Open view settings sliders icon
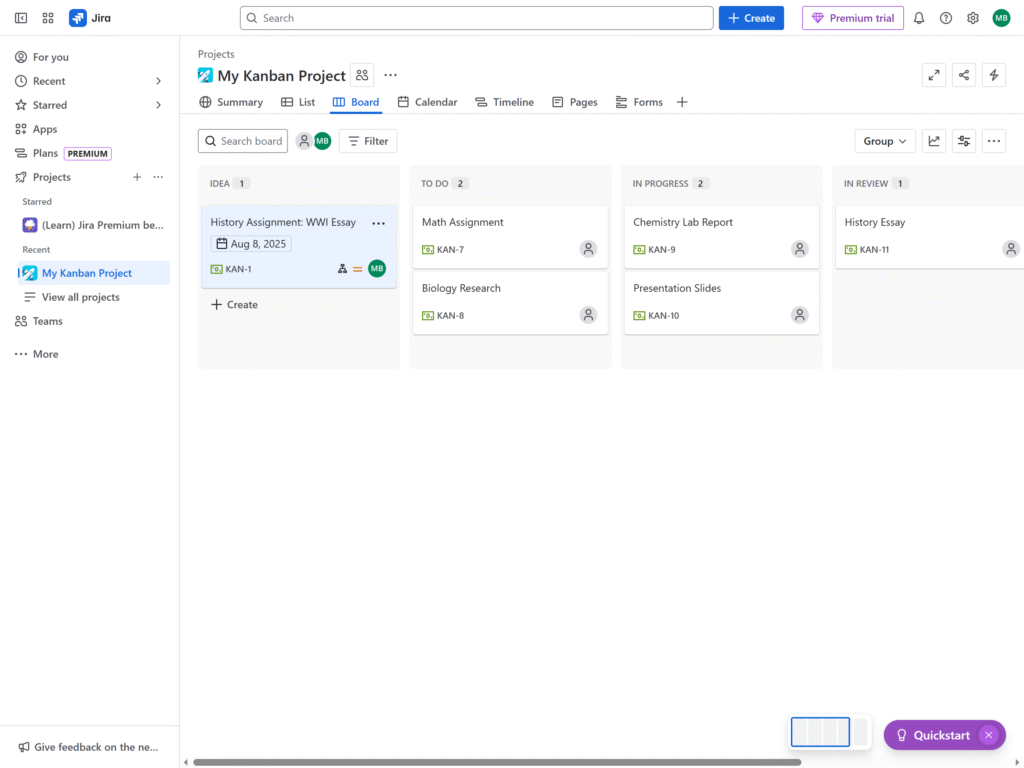The height and width of the screenshot is (768, 1024). click(x=964, y=141)
